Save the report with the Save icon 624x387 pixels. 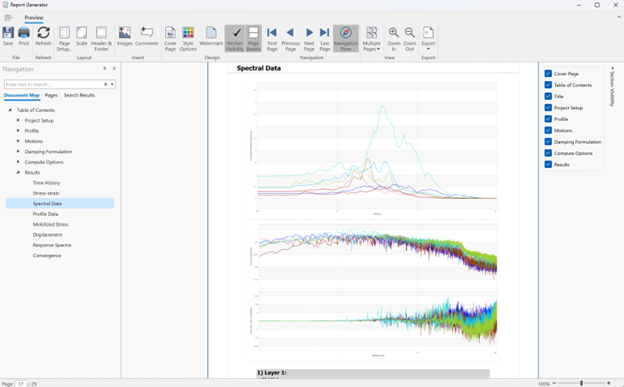point(8,37)
